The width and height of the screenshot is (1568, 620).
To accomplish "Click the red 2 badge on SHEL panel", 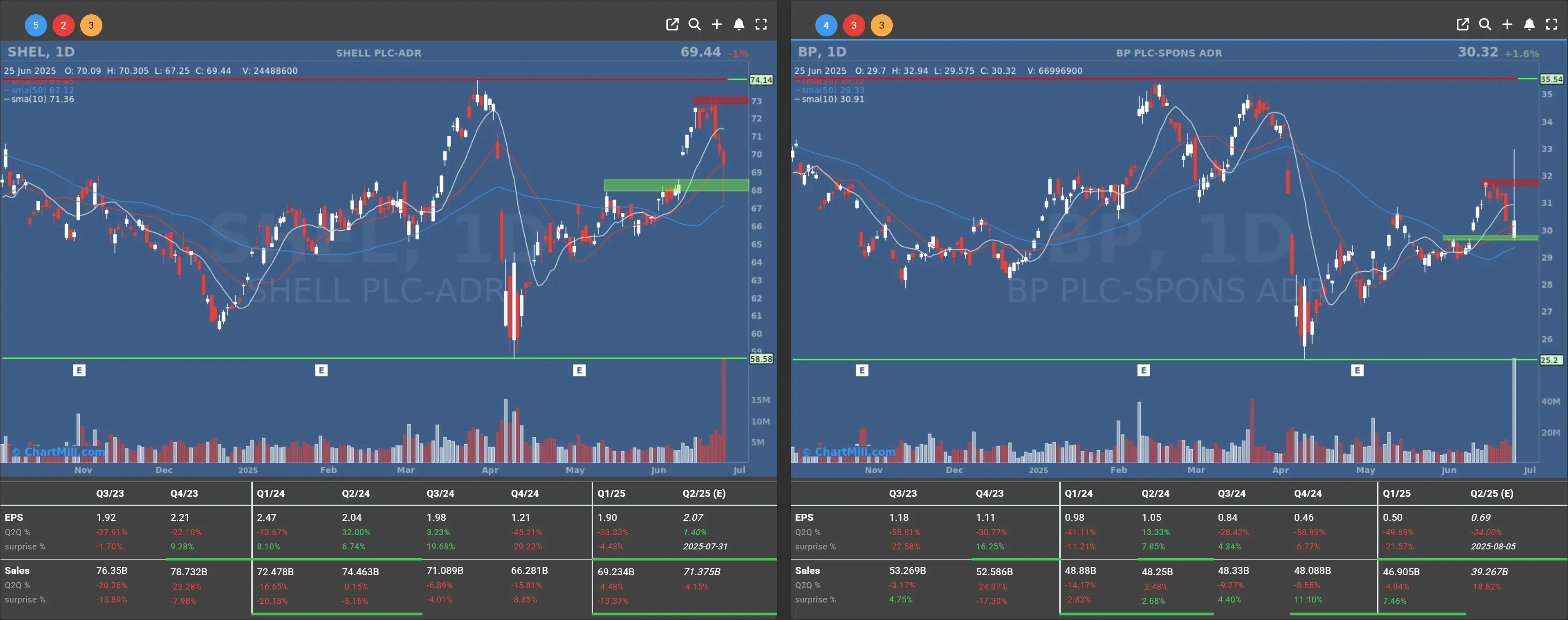I will pos(63,25).
